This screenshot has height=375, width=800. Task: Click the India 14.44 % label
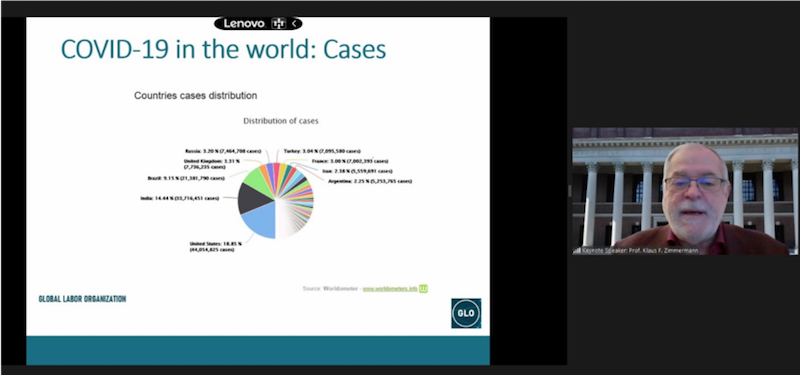pyautogui.click(x=180, y=198)
